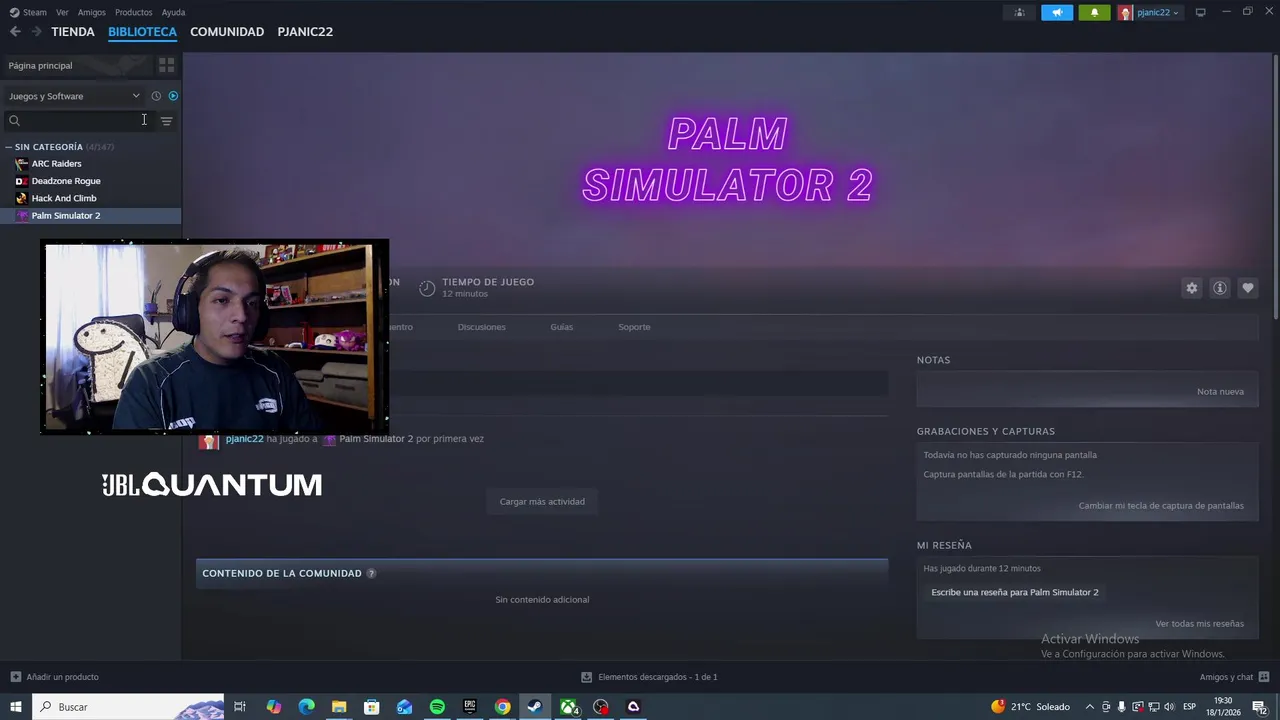Viewport: 1280px width, 720px height.
Task: Add Palm Simulator 2 to favorites heart
Action: [x=1247, y=288]
